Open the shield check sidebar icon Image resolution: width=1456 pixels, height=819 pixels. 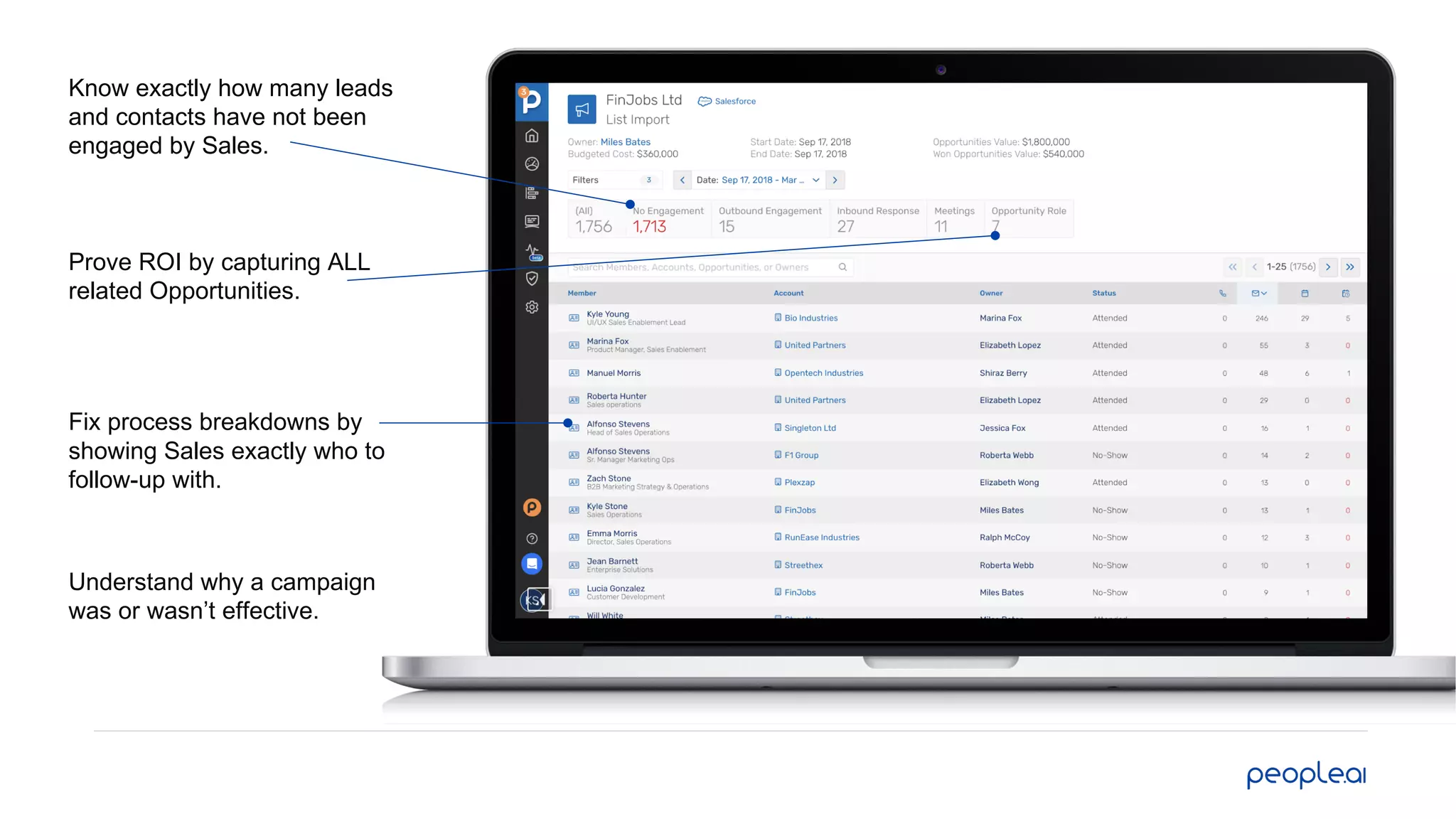click(532, 279)
